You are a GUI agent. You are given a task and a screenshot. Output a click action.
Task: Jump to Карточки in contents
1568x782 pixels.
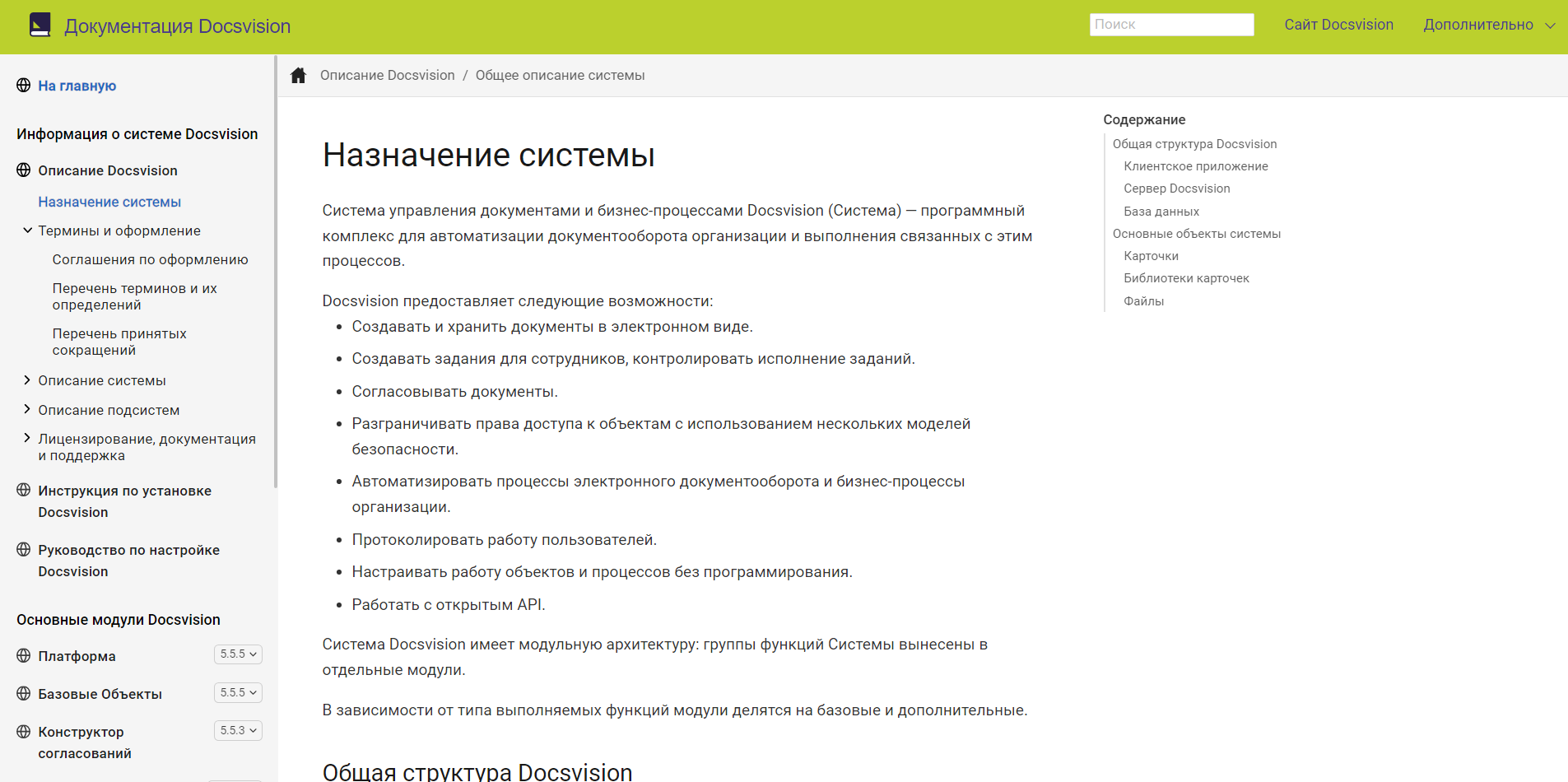click(x=1151, y=256)
